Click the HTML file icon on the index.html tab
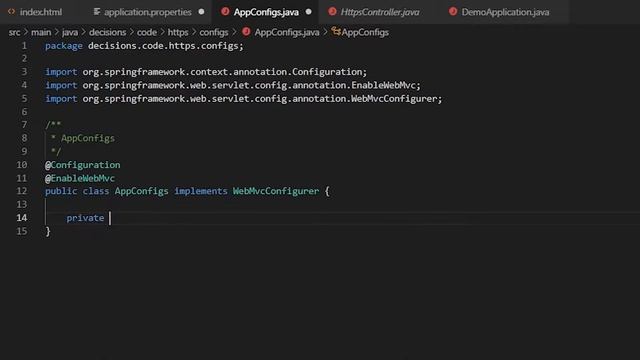The width and height of the screenshot is (640, 360). tap(11, 11)
